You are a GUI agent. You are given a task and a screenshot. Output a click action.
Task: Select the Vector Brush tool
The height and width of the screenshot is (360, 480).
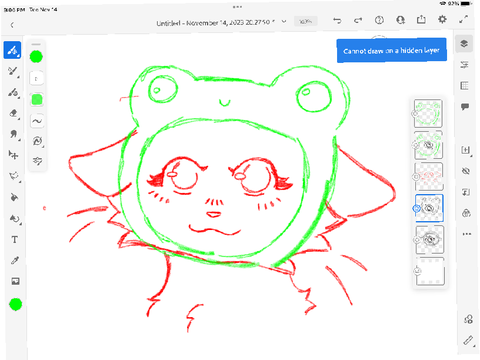pyautogui.click(x=13, y=92)
